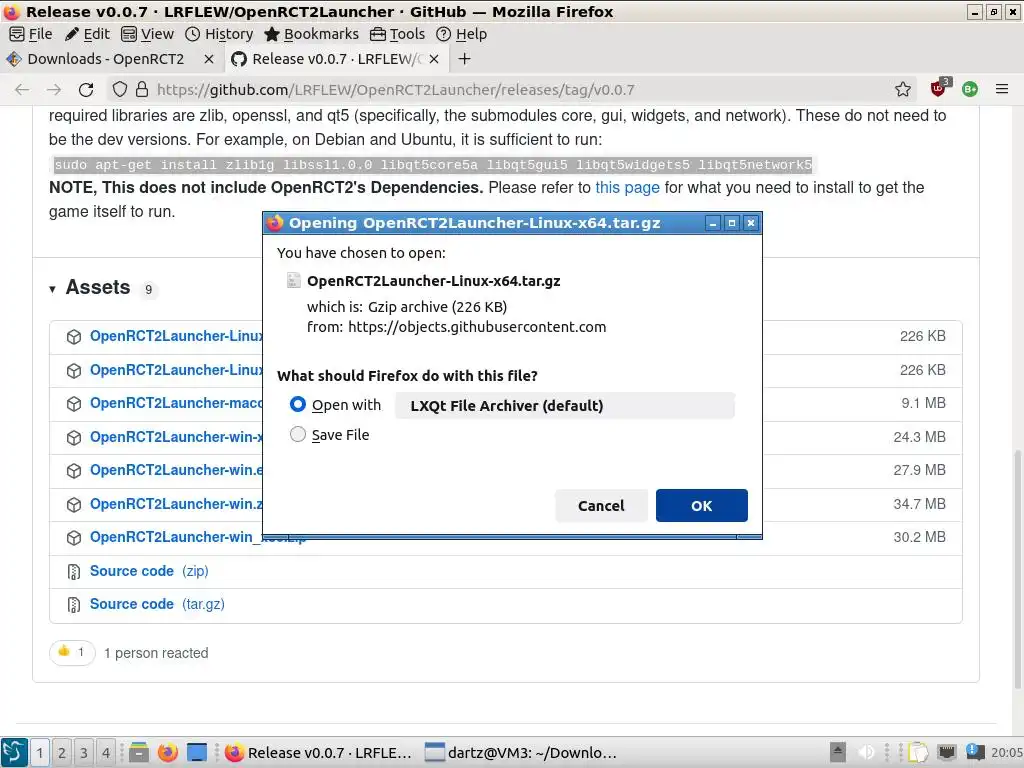Viewport: 1024px width, 768px height.
Task: Select the Open with radio button
Action: pos(298,405)
